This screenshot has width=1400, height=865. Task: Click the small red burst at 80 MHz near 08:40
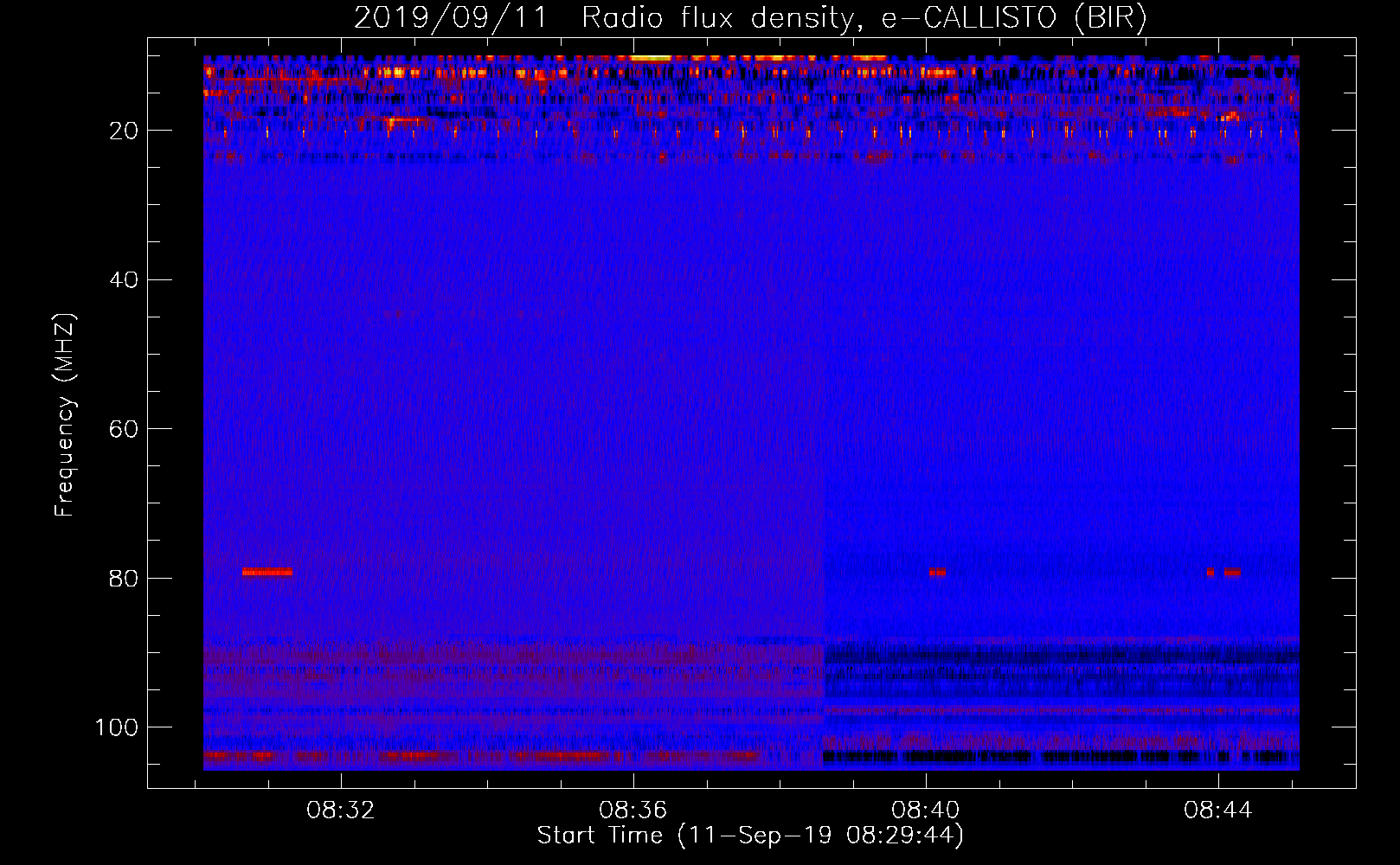[x=937, y=572]
